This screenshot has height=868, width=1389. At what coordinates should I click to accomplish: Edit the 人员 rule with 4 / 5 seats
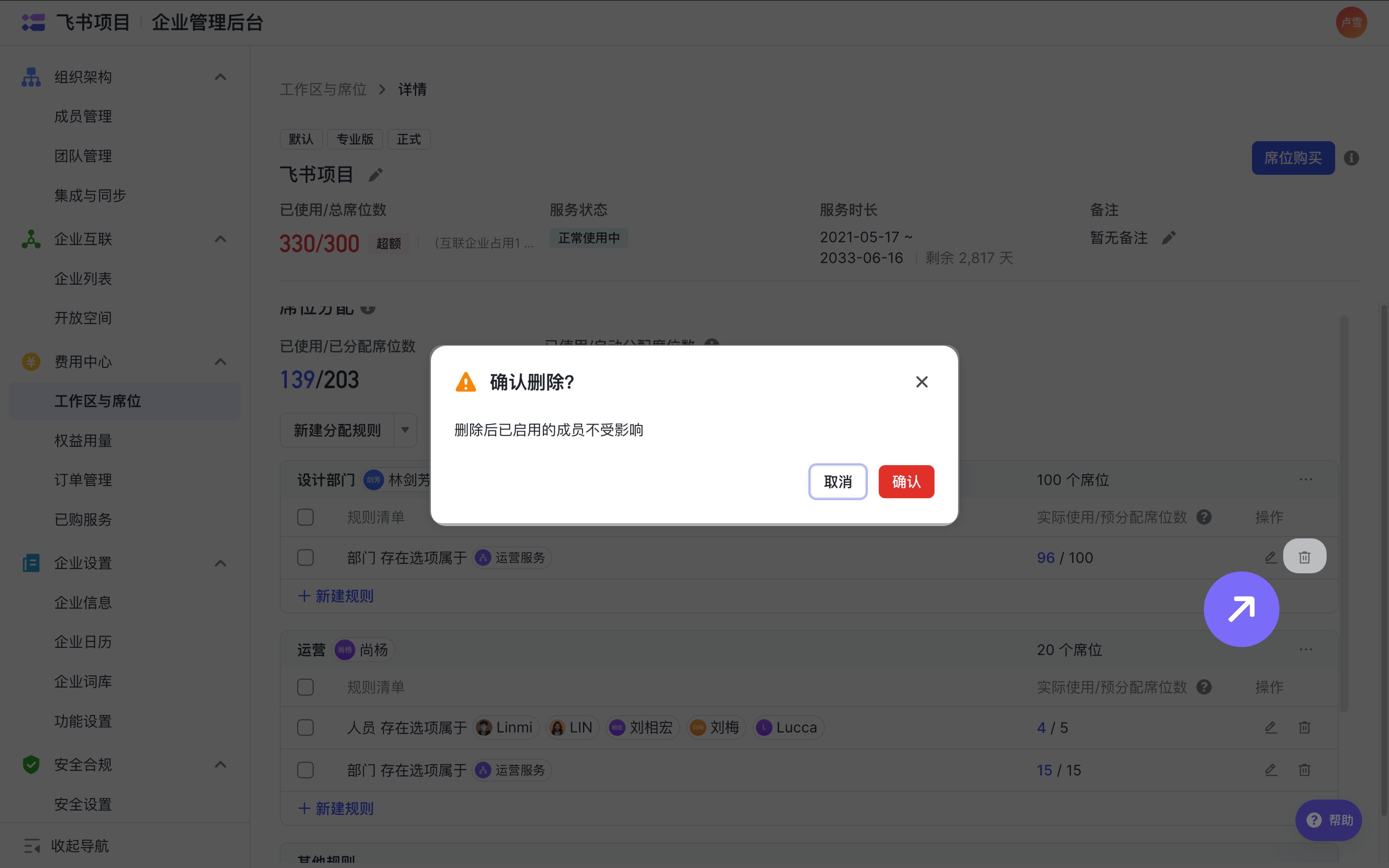pyautogui.click(x=1271, y=727)
